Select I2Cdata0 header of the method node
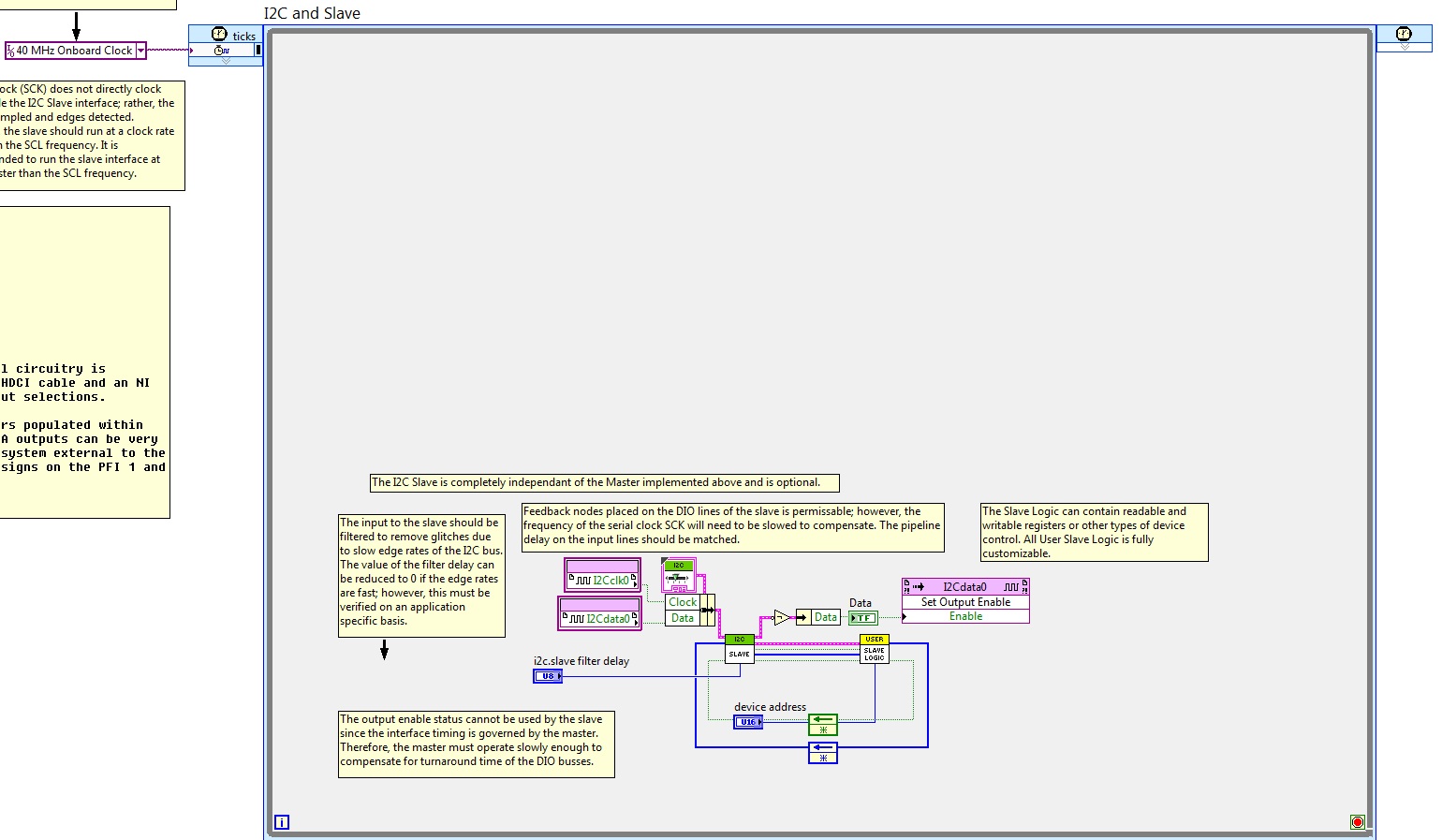Image resolution: width=1442 pixels, height=840 pixels. click(965, 587)
